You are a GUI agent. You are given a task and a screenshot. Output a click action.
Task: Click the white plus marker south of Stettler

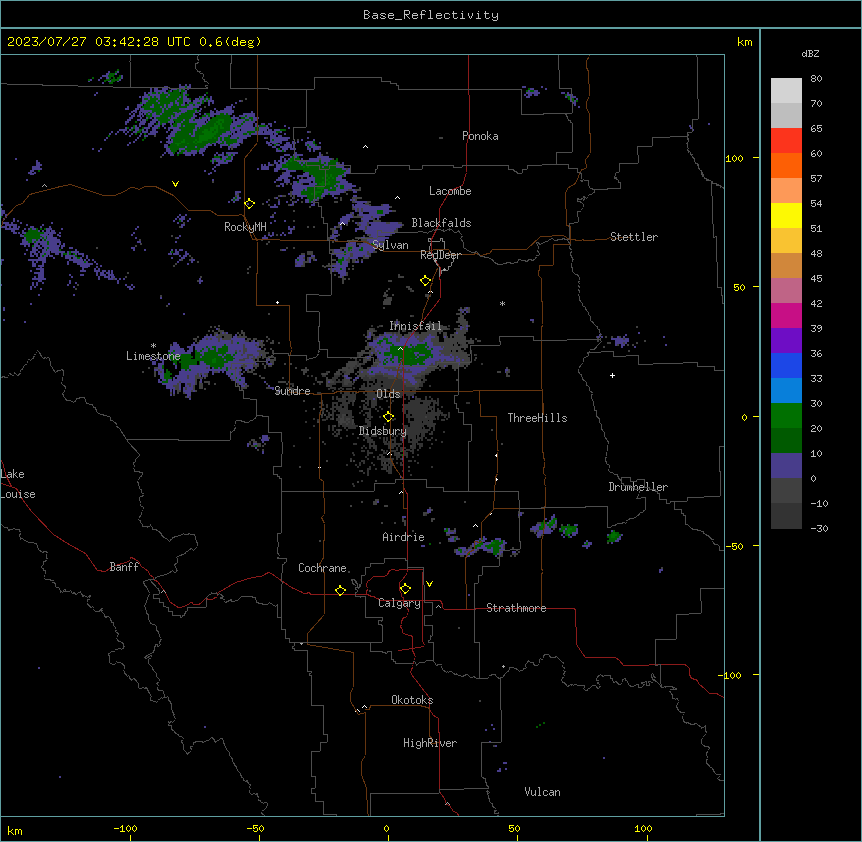point(612,375)
